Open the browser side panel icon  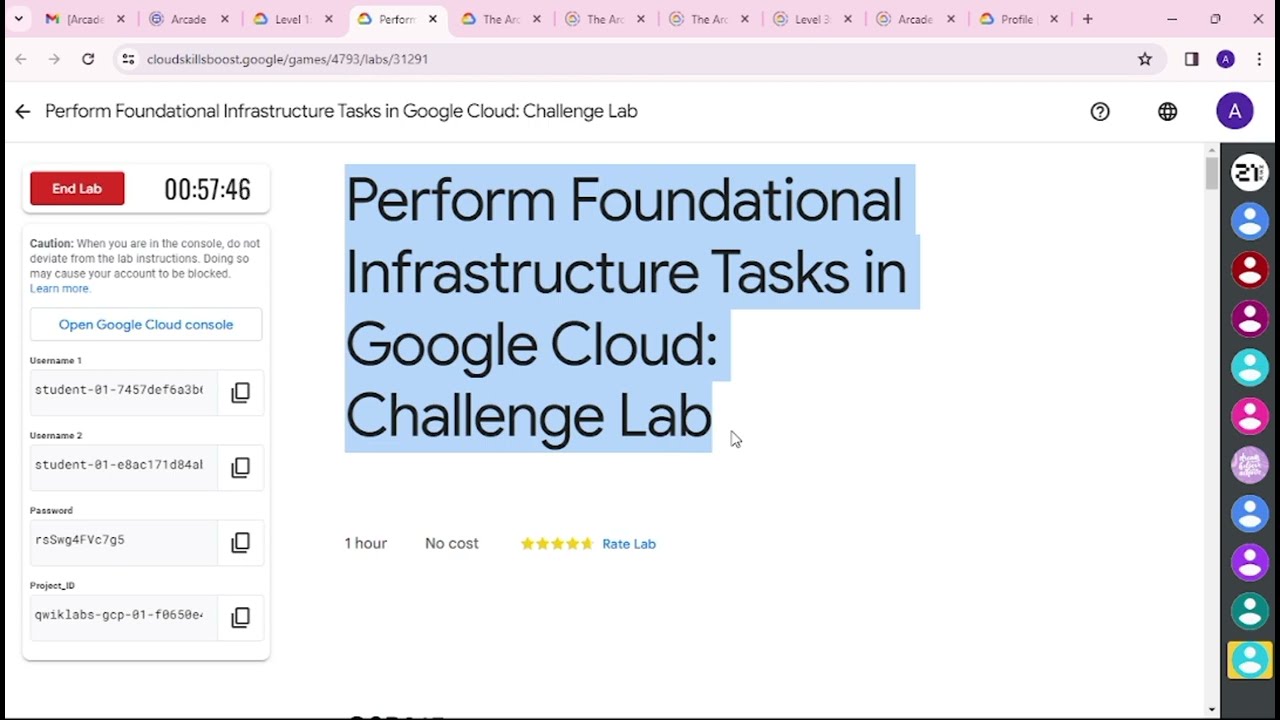[1191, 59]
